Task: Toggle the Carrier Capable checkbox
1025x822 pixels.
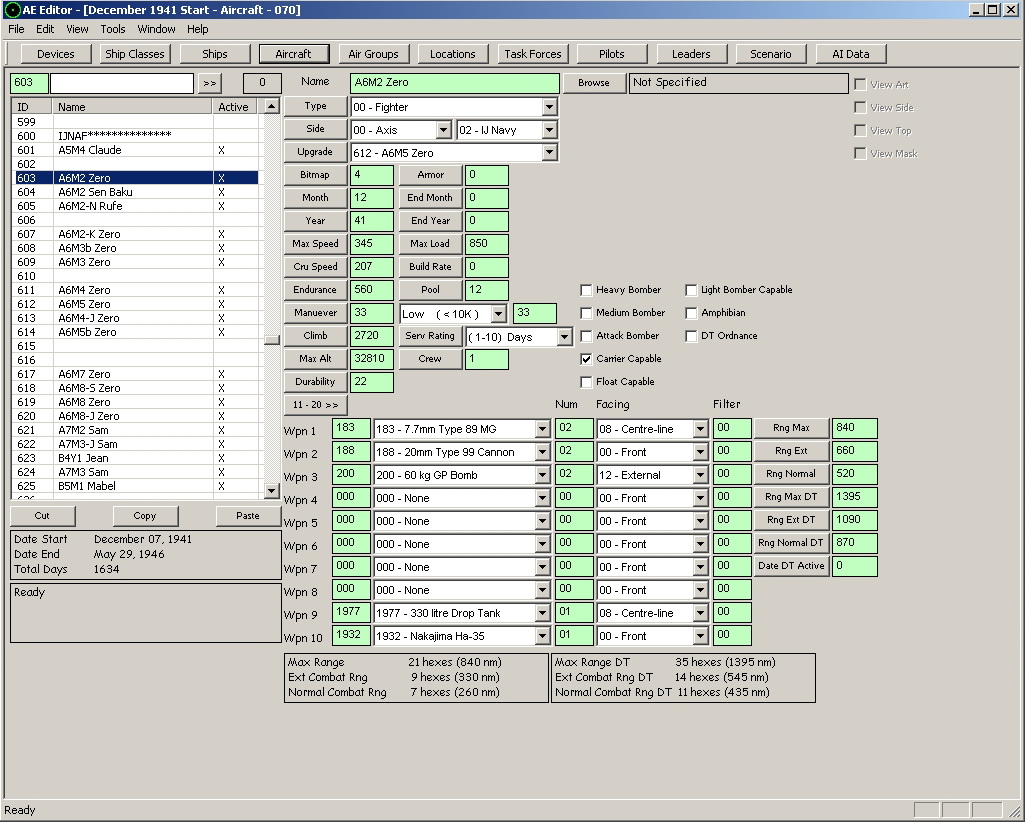Action: [x=586, y=359]
